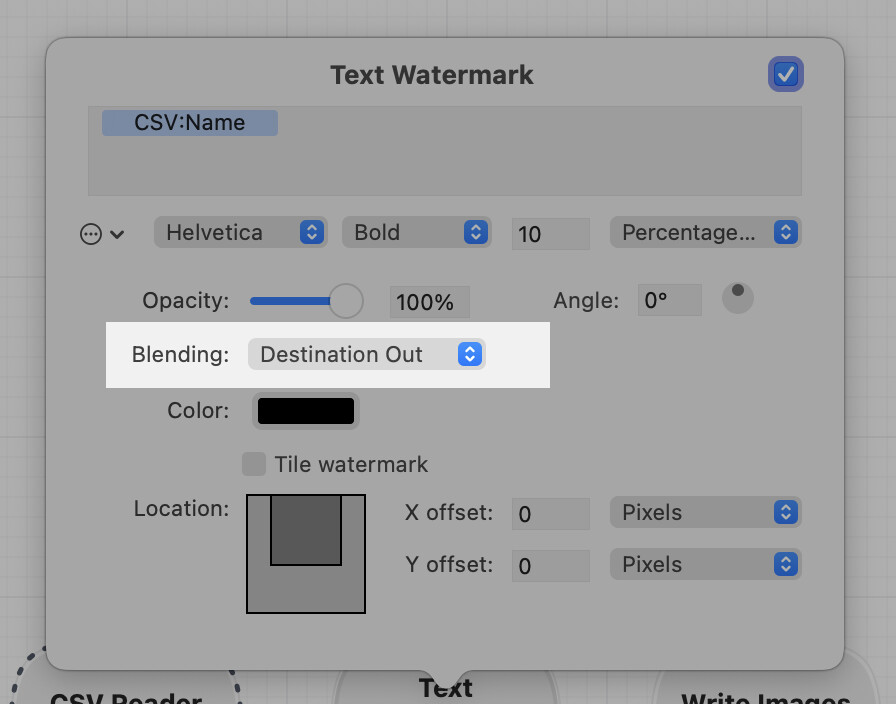Click the Y offset value field

coord(550,566)
